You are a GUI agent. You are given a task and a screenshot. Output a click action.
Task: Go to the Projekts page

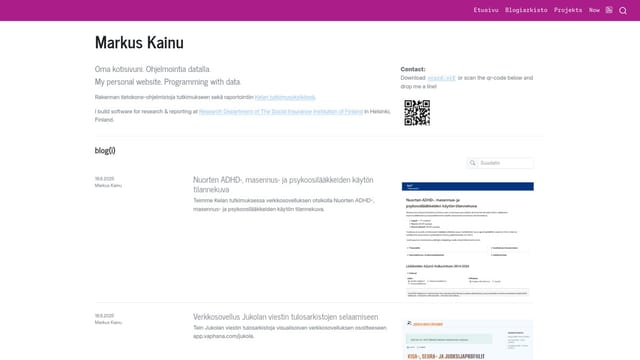point(568,10)
